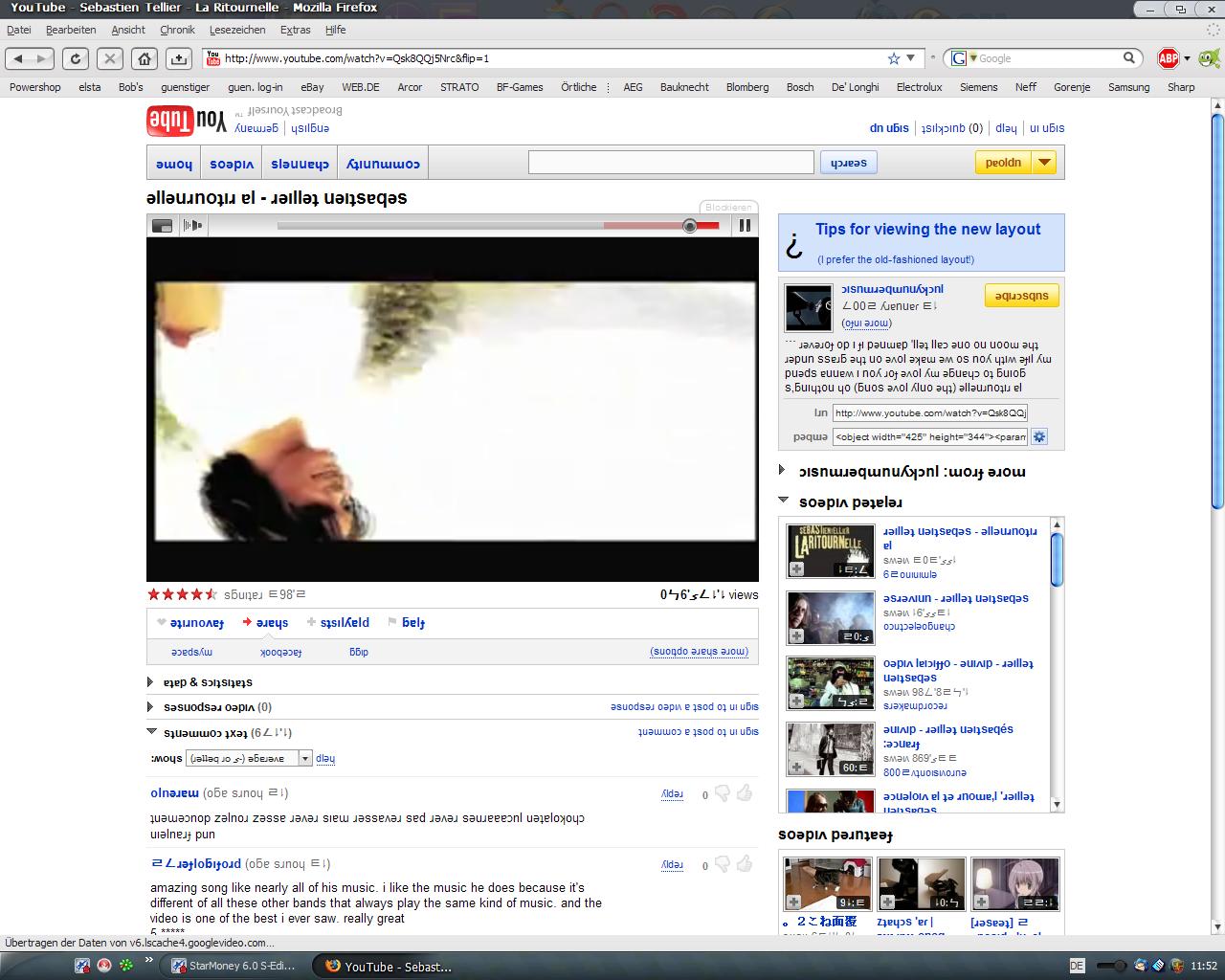Click the embed options gear icon
Screen dimensions: 1225x980
(1039, 436)
